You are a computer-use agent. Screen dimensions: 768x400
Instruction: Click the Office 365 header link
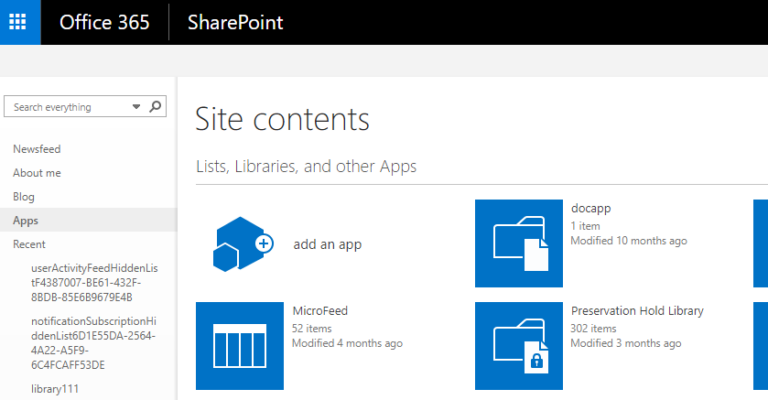(x=104, y=23)
